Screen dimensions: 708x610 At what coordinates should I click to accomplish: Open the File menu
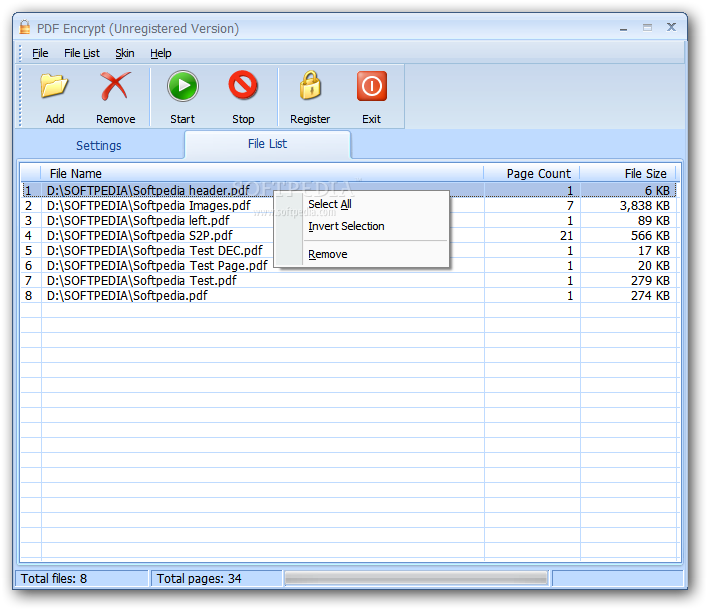click(x=40, y=53)
